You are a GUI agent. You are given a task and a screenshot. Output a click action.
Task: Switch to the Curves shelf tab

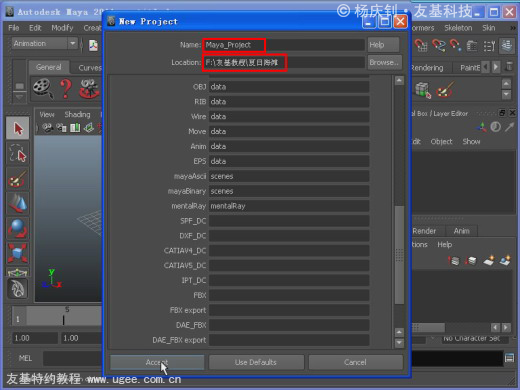89,68
